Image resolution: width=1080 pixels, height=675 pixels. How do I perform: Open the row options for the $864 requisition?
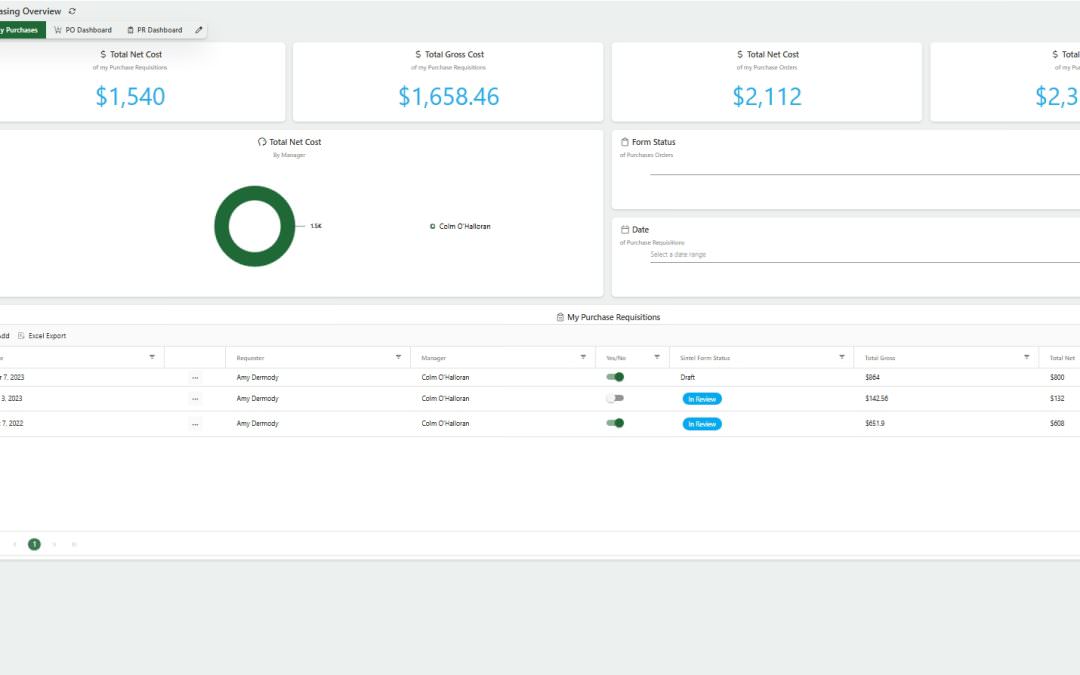pyautogui.click(x=194, y=377)
